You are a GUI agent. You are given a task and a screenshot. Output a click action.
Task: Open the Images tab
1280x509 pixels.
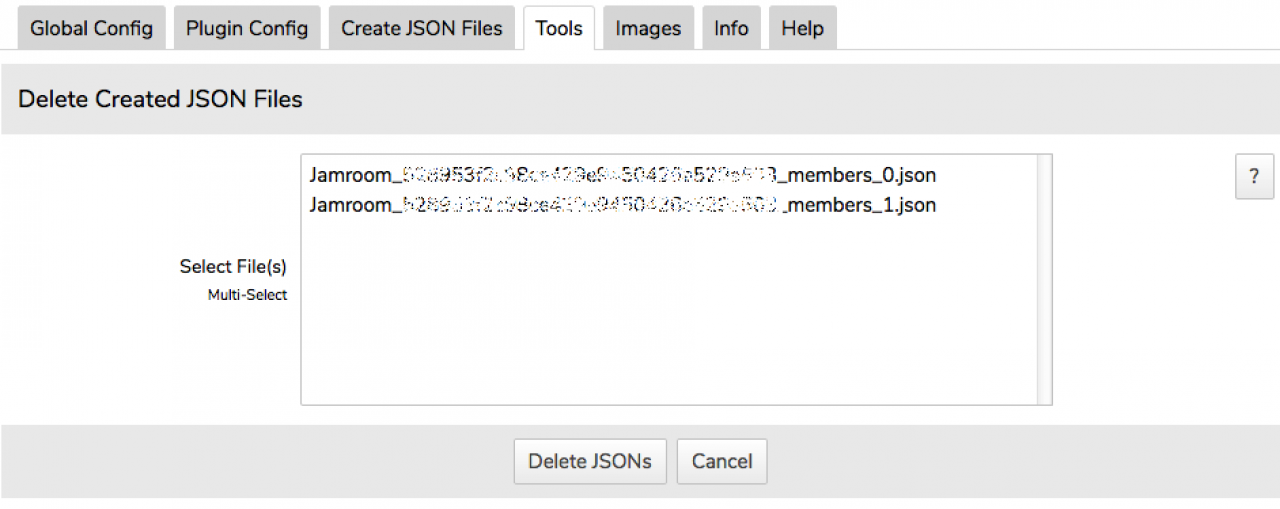pyautogui.click(x=648, y=28)
